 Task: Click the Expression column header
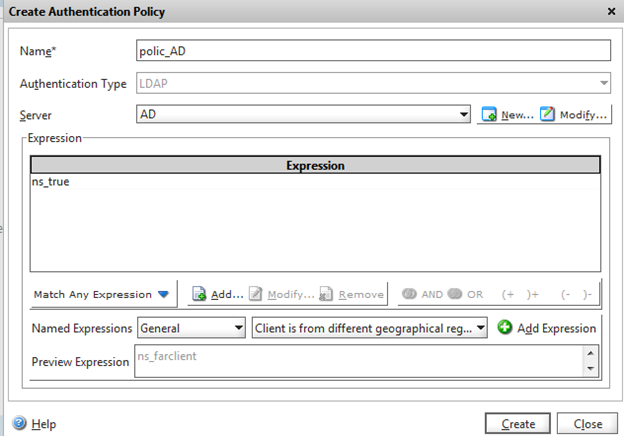click(x=315, y=165)
